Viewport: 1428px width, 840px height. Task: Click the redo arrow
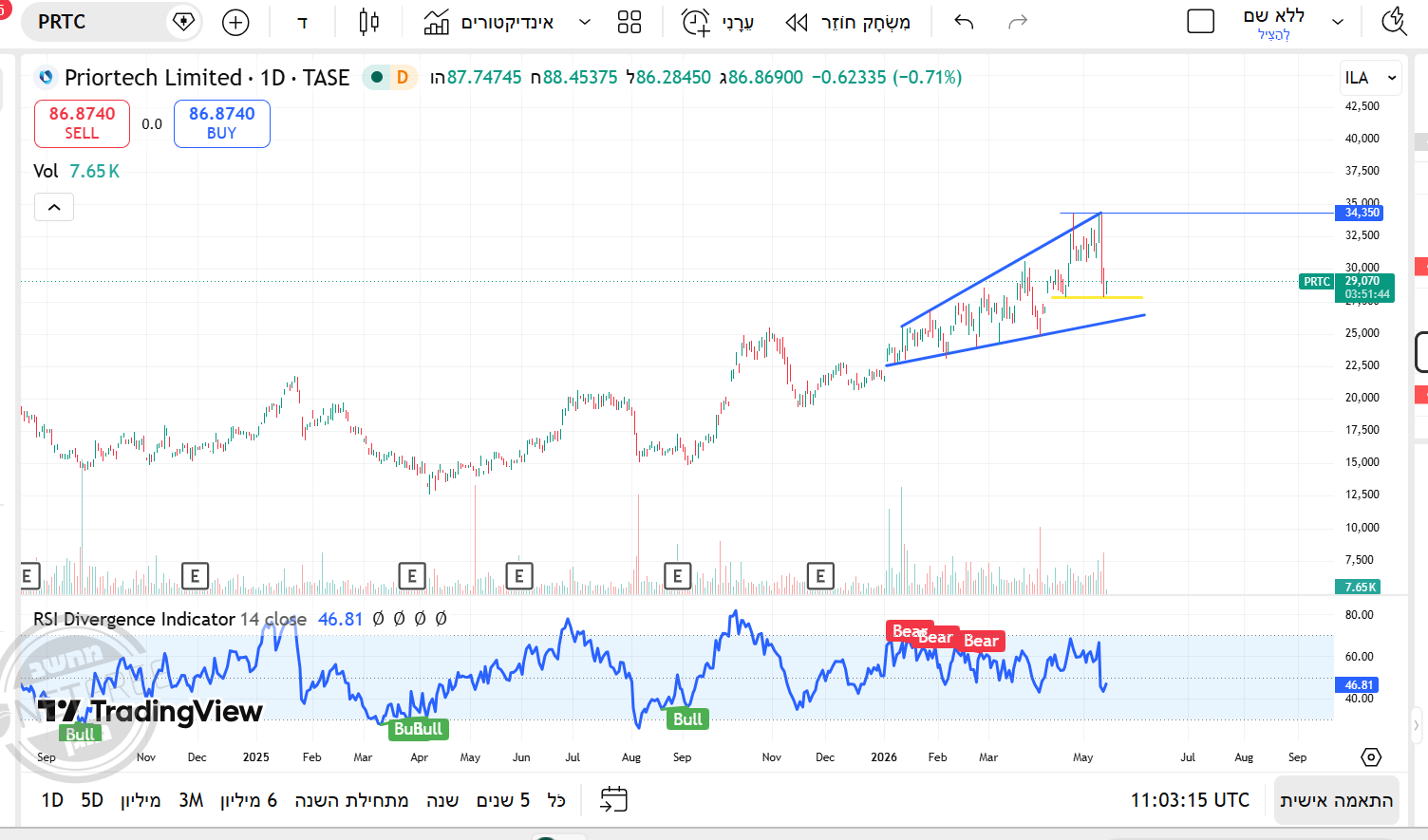pyautogui.click(x=1018, y=22)
